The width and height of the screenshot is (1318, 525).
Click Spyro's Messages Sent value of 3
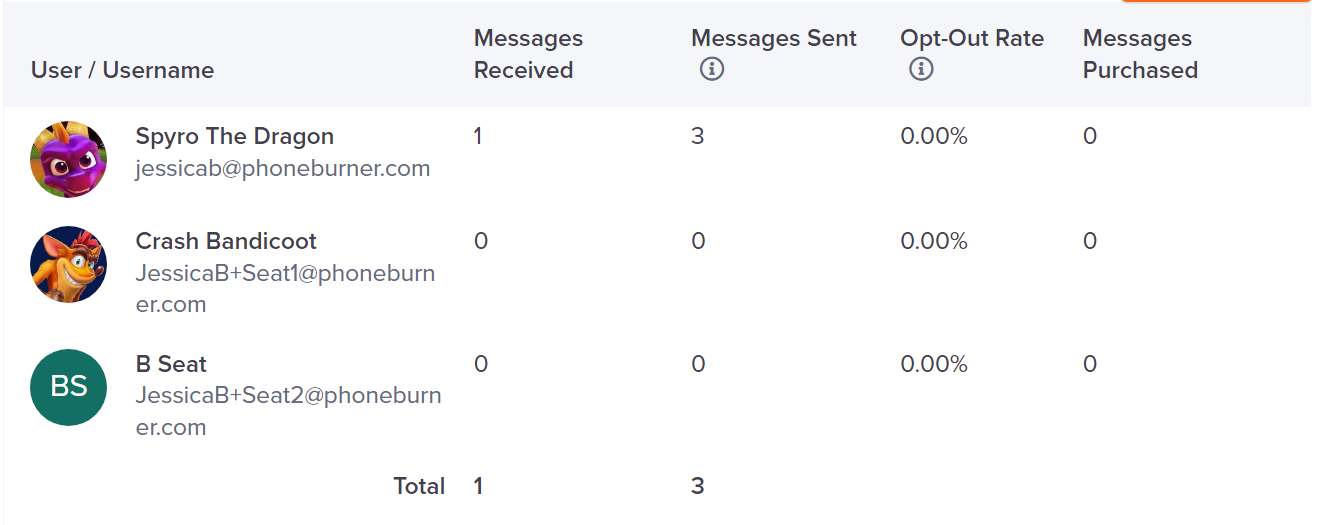coord(698,136)
